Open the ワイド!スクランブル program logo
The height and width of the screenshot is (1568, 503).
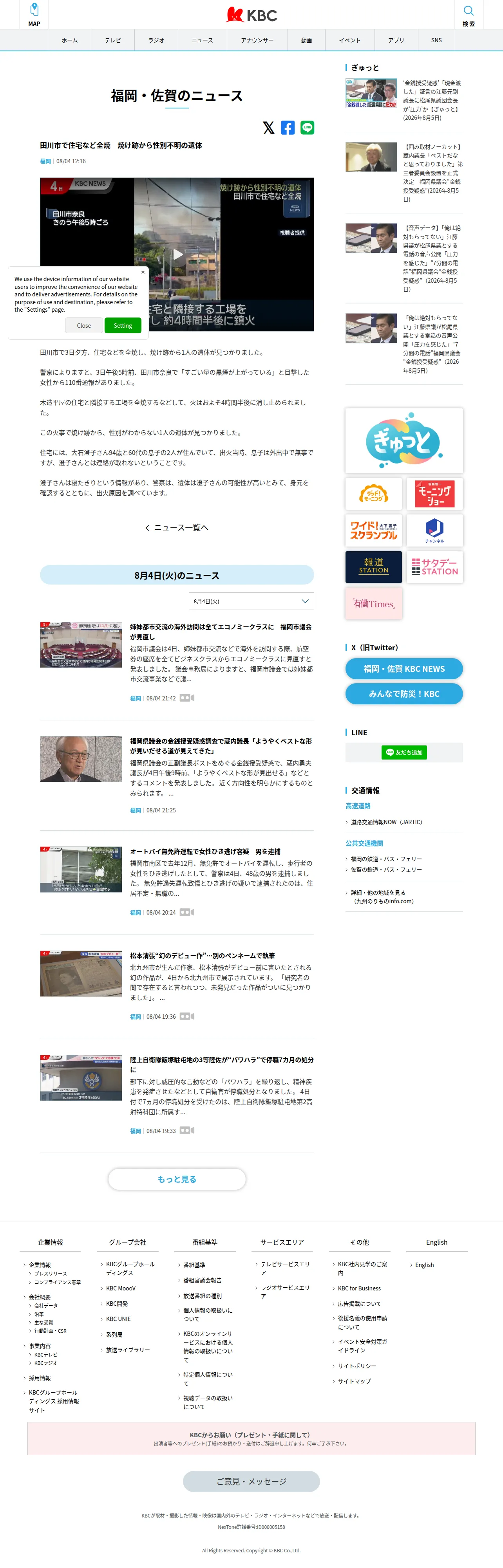click(373, 530)
